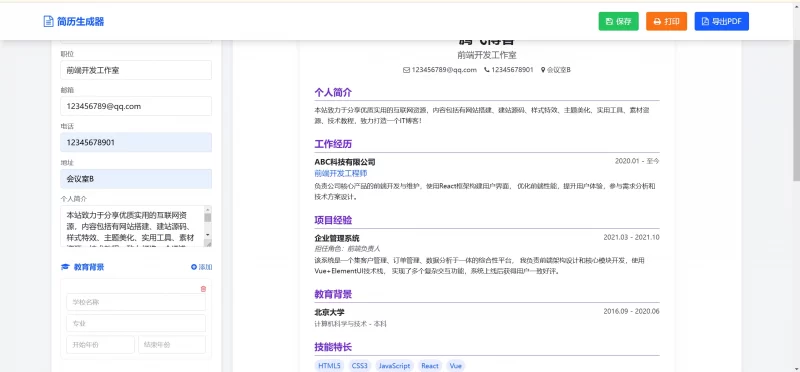Click the date 2021.03 - 2021.10
Screen dimensions: 800x372
pyautogui.click(x=632, y=237)
